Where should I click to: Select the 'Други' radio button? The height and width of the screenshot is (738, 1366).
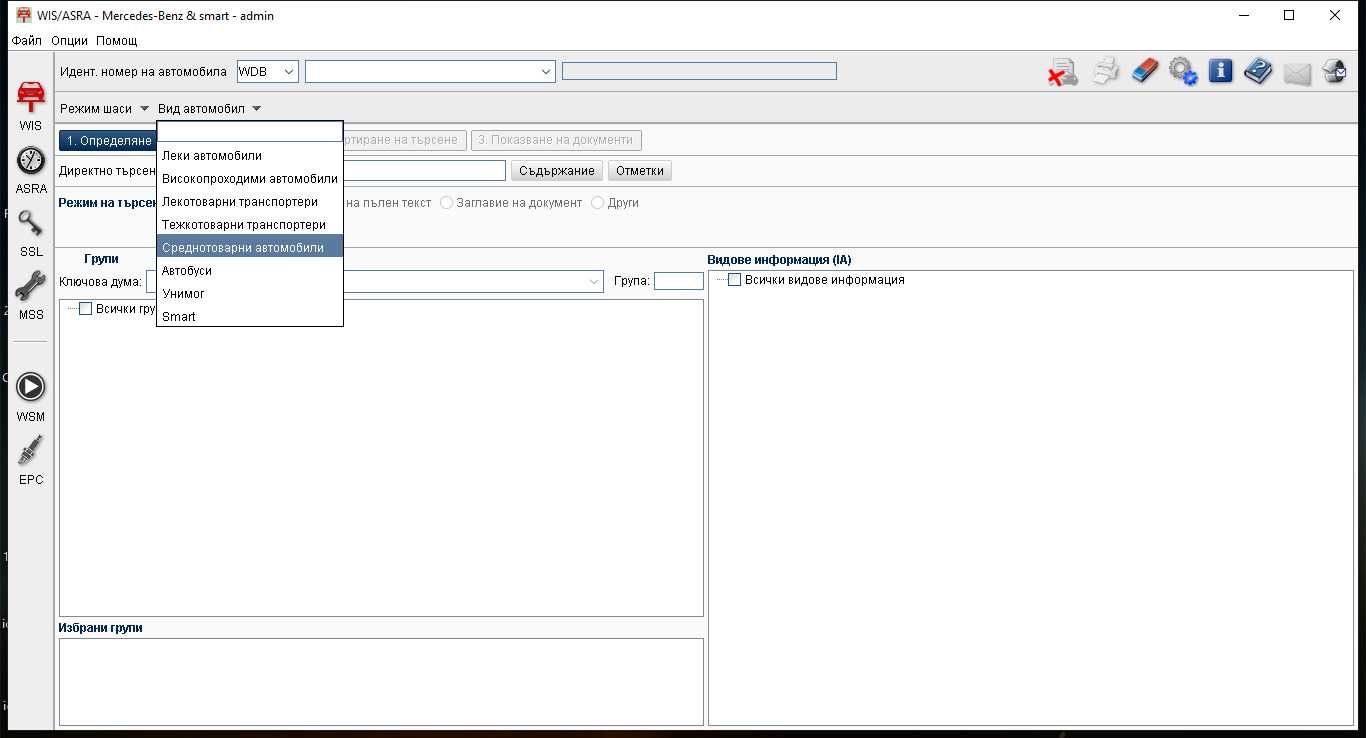pyautogui.click(x=598, y=203)
